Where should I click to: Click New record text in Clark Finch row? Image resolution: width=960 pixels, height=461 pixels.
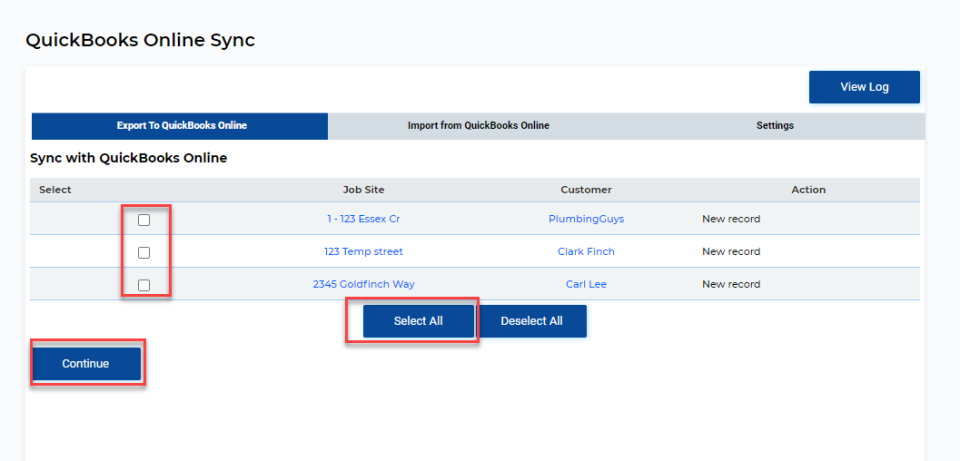click(x=731, y=252)
